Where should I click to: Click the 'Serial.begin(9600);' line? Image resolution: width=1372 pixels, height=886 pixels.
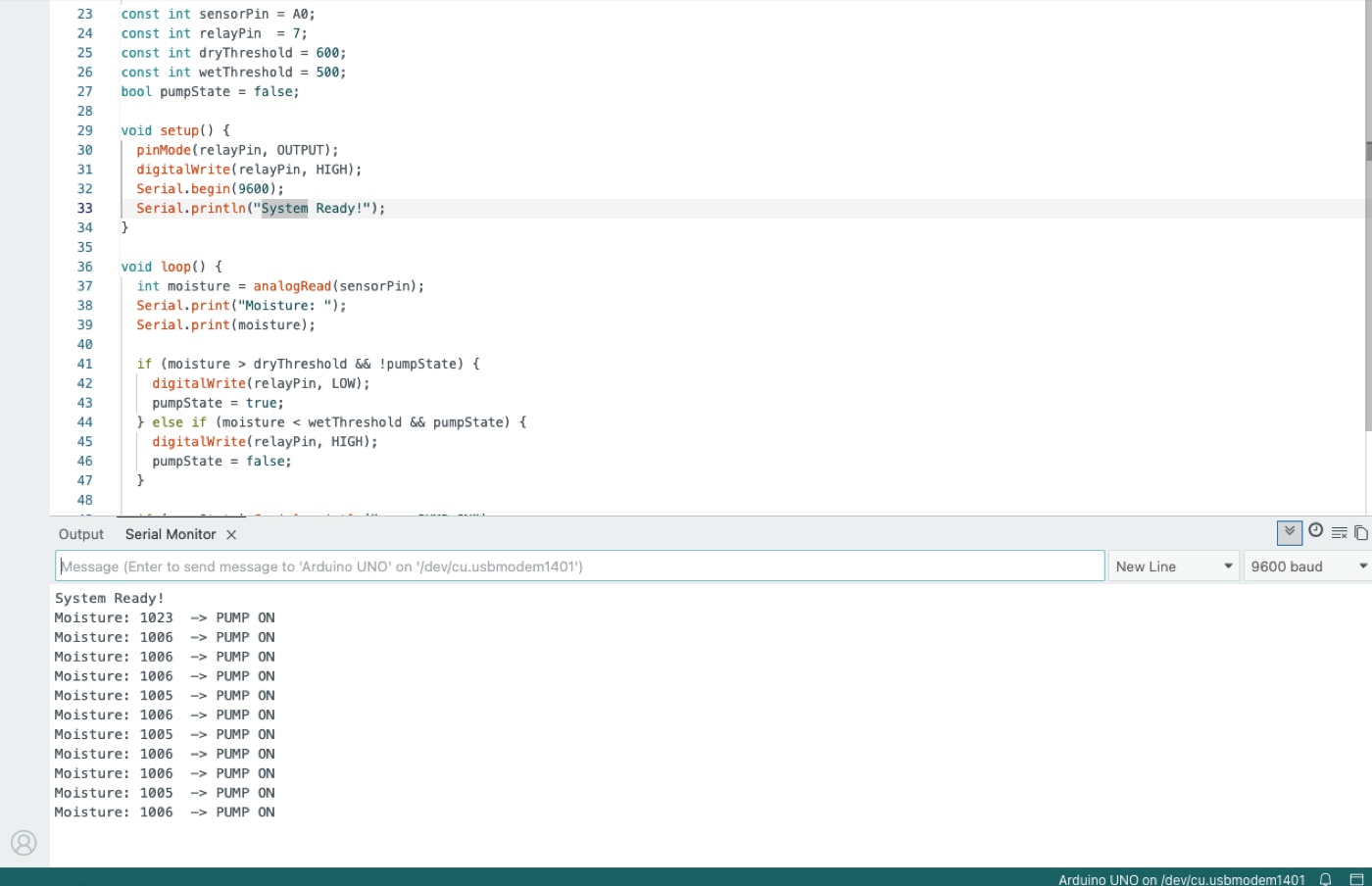210,188
